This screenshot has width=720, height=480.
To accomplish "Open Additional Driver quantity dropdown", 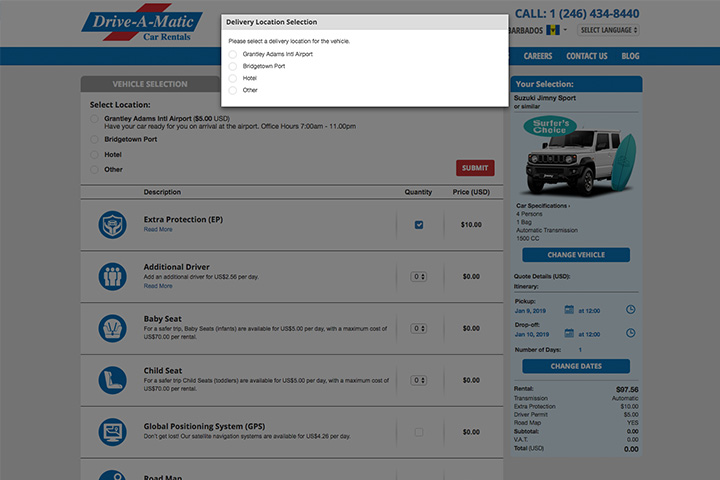I will (x=418, y=277).
